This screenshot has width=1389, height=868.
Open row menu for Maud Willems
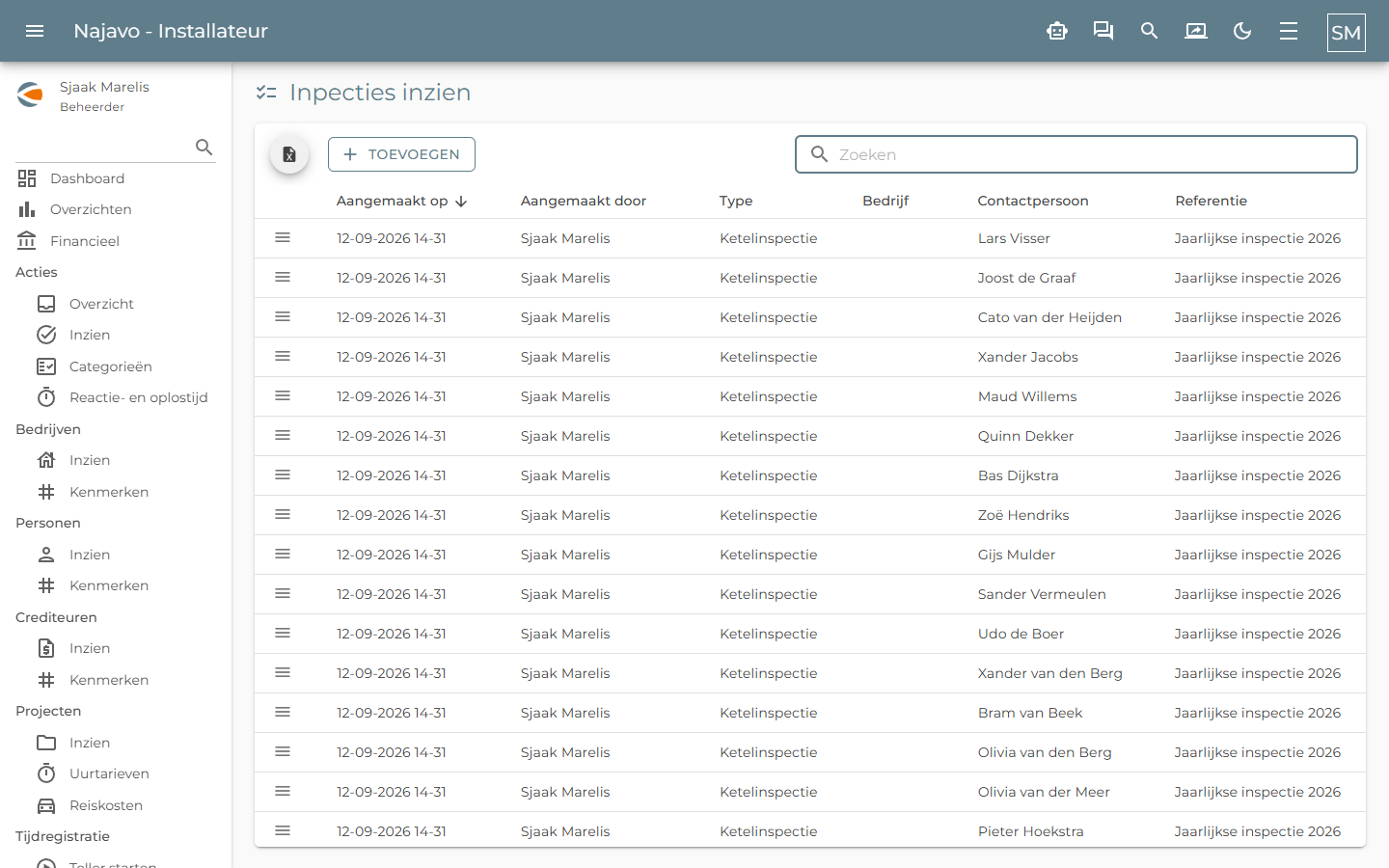coord(283,395)
